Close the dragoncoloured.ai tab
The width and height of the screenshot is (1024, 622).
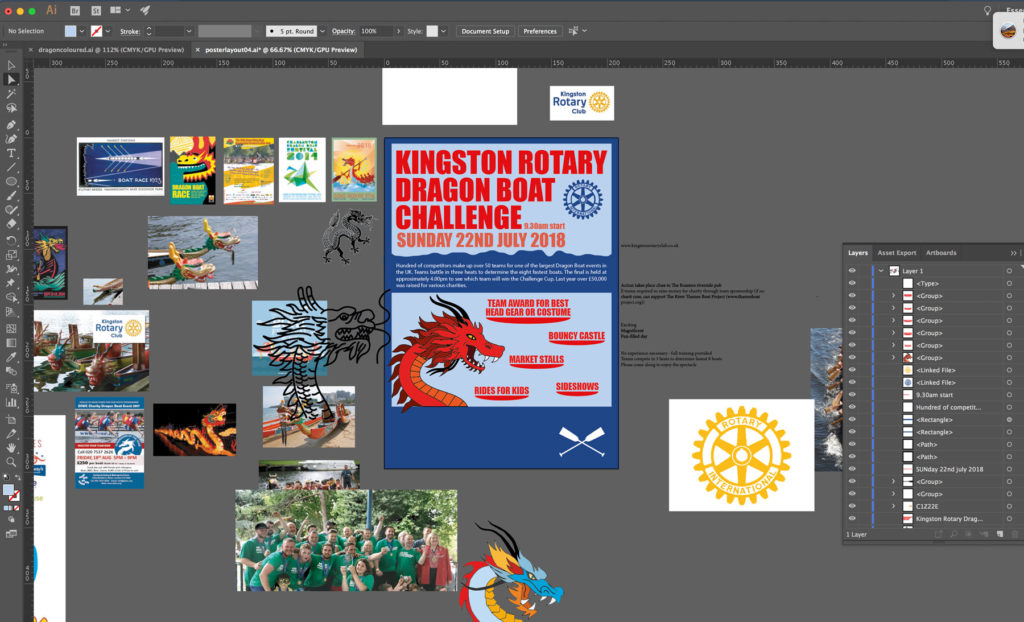tap(31, 50)
